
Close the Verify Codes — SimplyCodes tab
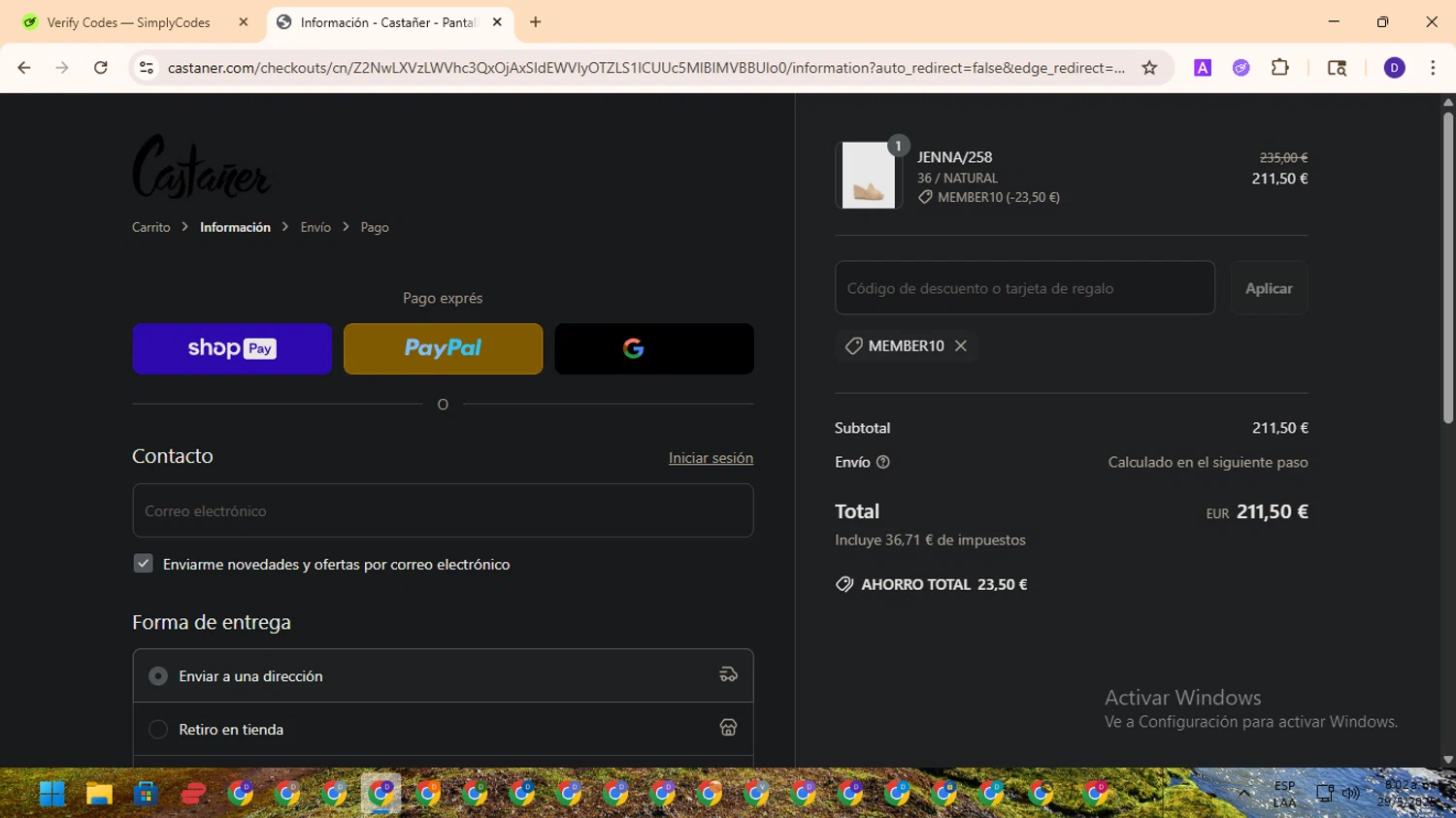click(244, 22)
